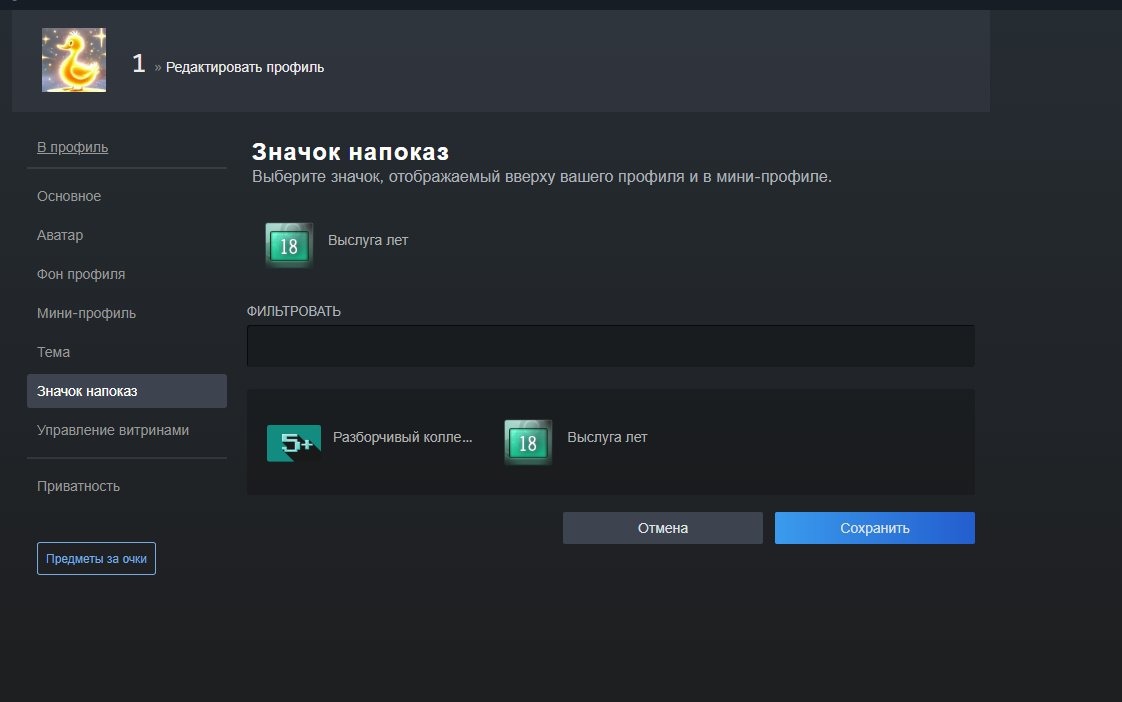The height and width of the screenshot is (702, 1122).
Task: Select the 5+ collector badge icon
Action: tap(293, 442)
